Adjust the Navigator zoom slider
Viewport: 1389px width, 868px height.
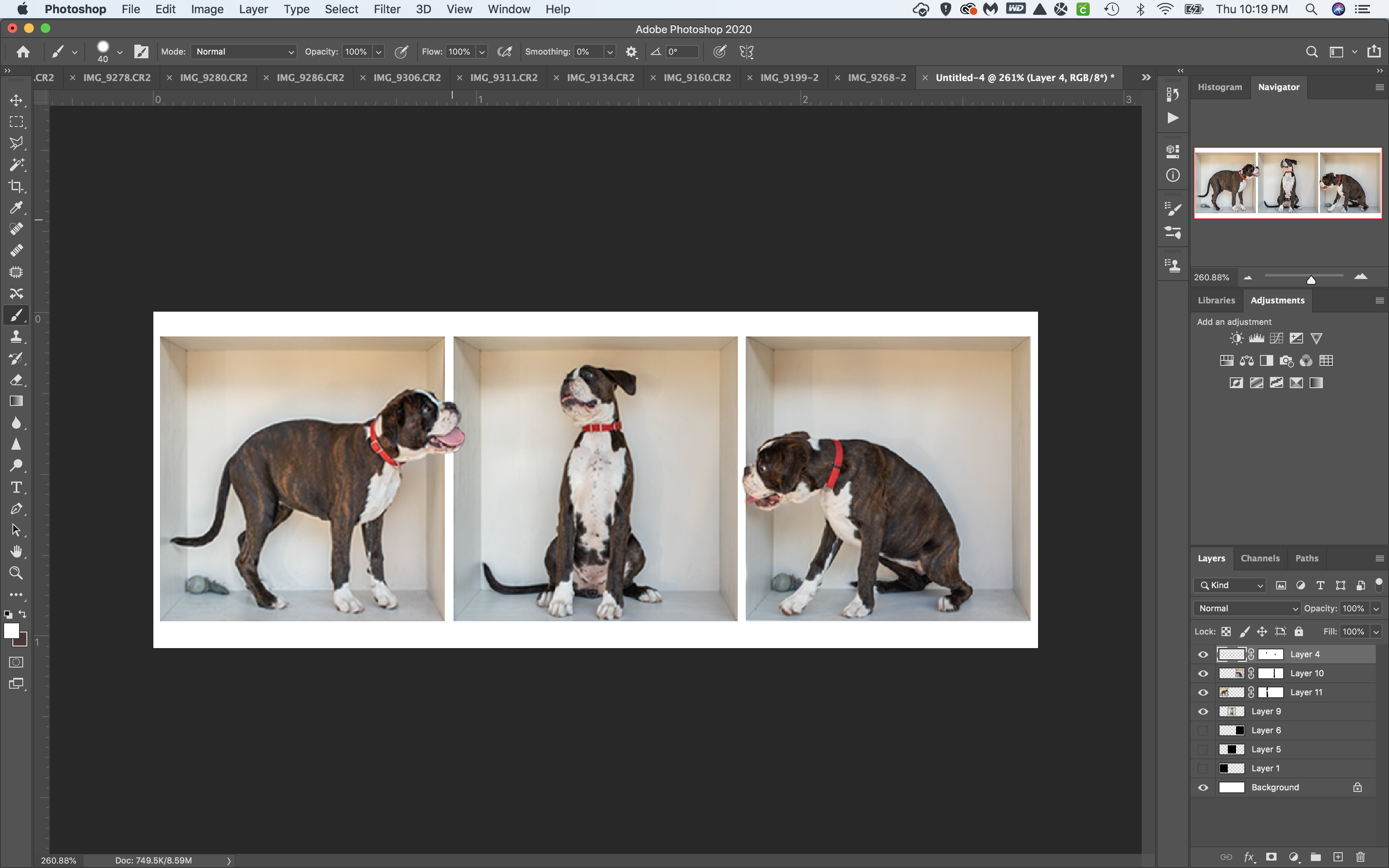click(1311, 279)
